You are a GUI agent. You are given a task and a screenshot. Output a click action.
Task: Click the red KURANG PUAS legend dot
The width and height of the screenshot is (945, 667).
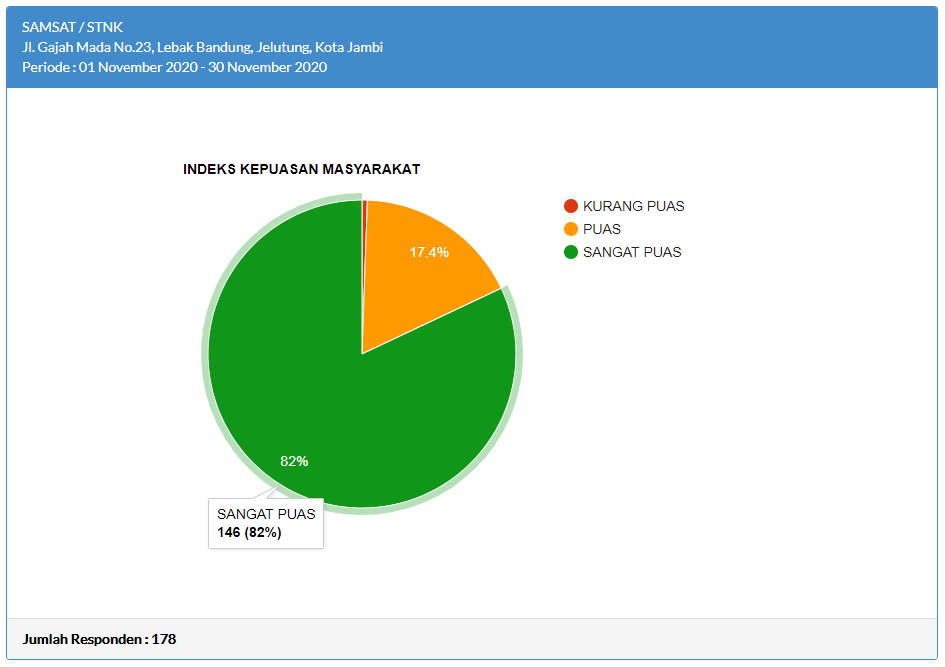coord(571,206)
